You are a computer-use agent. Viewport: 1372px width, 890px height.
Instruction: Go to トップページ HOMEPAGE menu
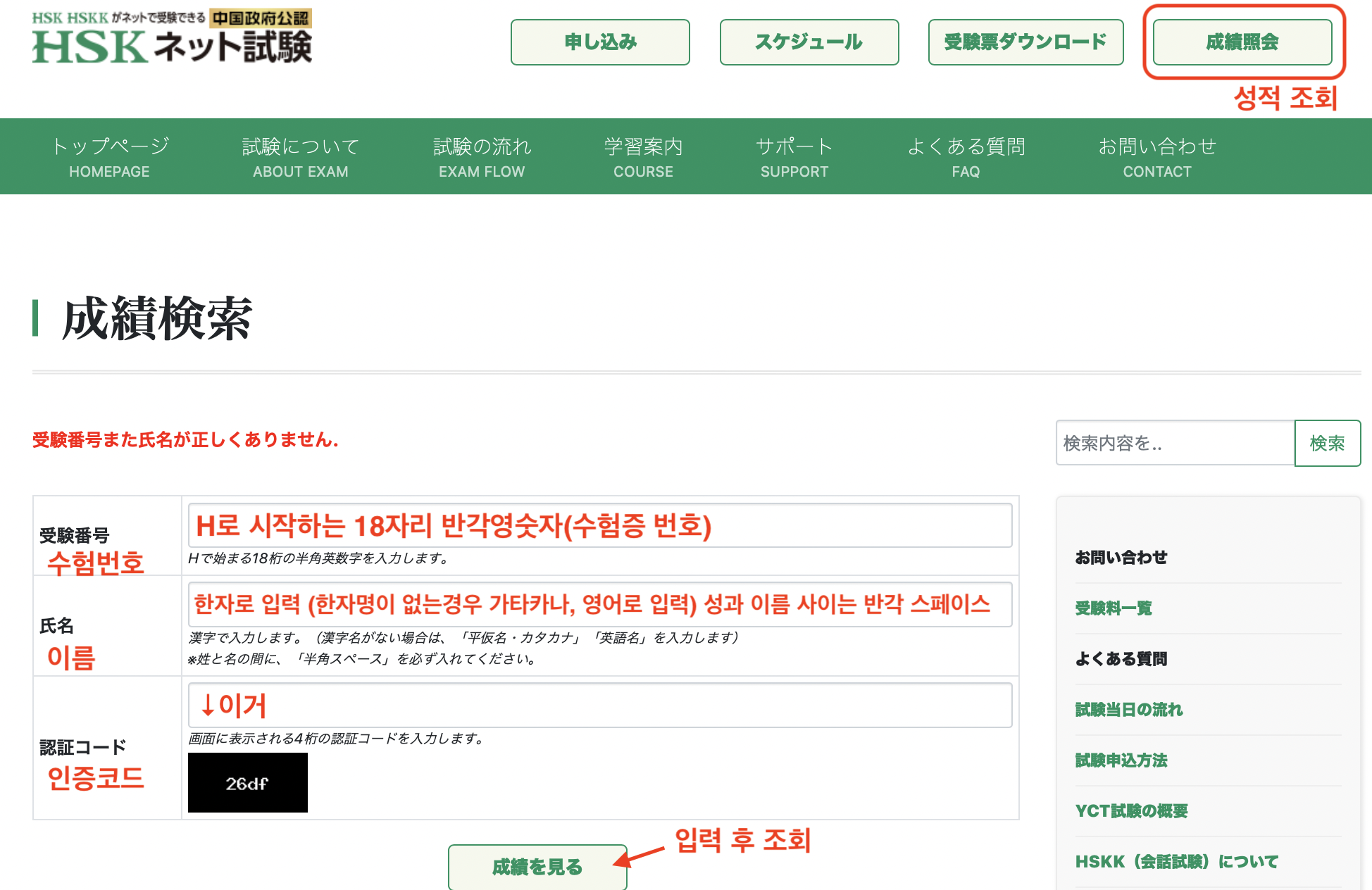pyautogui.click(x=109, y=157)
